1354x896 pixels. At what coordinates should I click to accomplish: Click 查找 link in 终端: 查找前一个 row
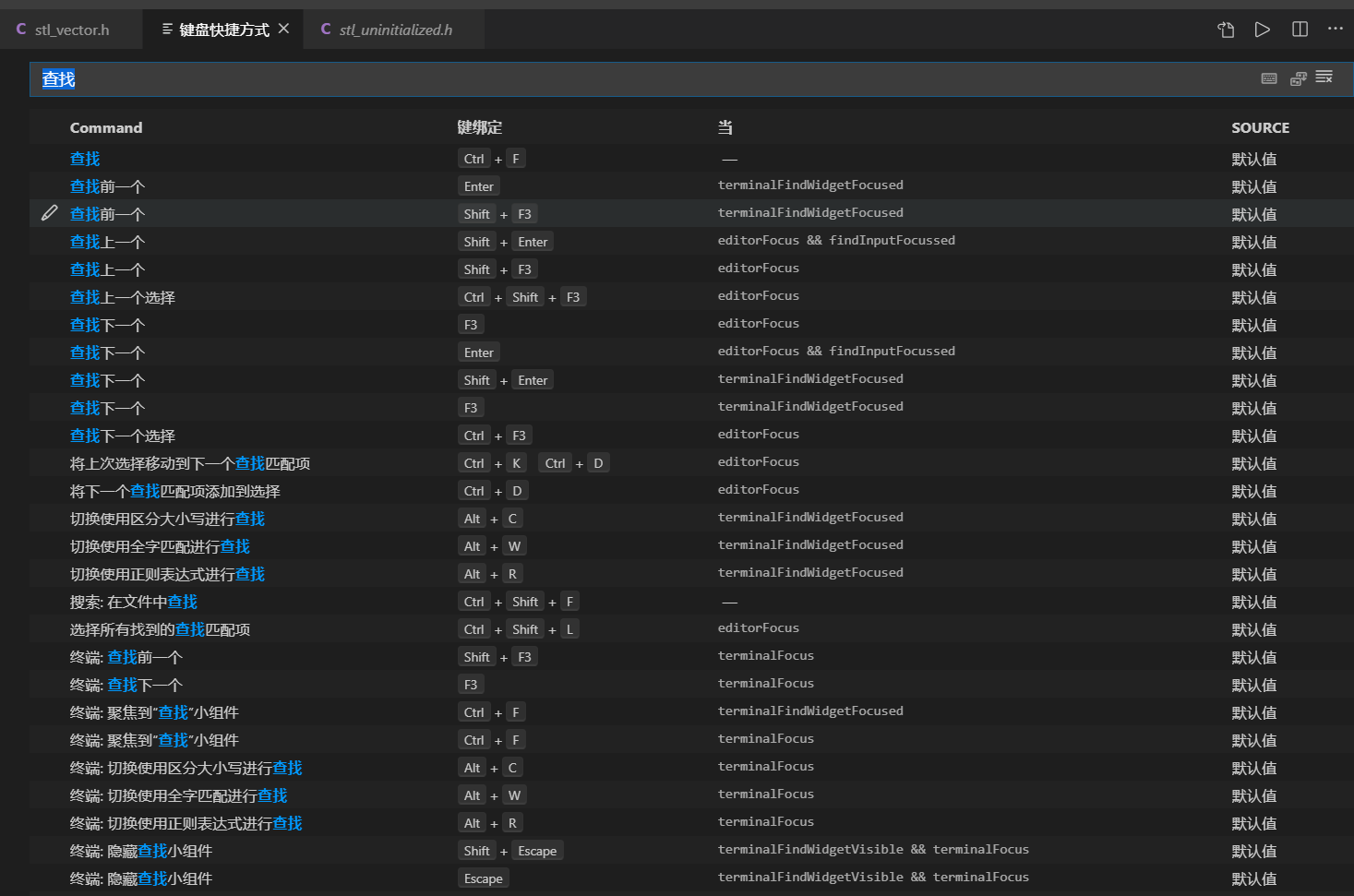point(122,656)
